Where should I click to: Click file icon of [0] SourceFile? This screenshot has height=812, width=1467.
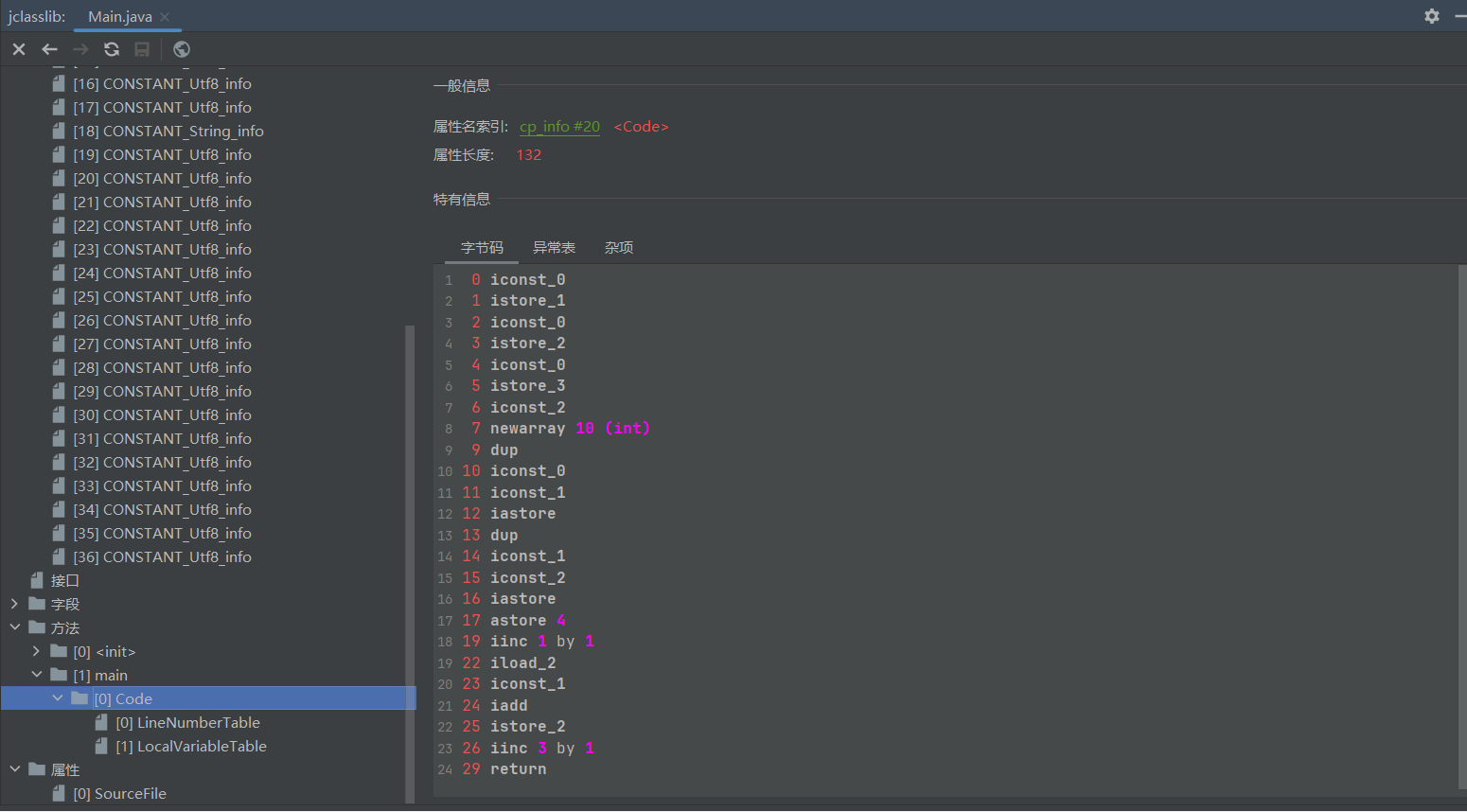coord(59,793)
